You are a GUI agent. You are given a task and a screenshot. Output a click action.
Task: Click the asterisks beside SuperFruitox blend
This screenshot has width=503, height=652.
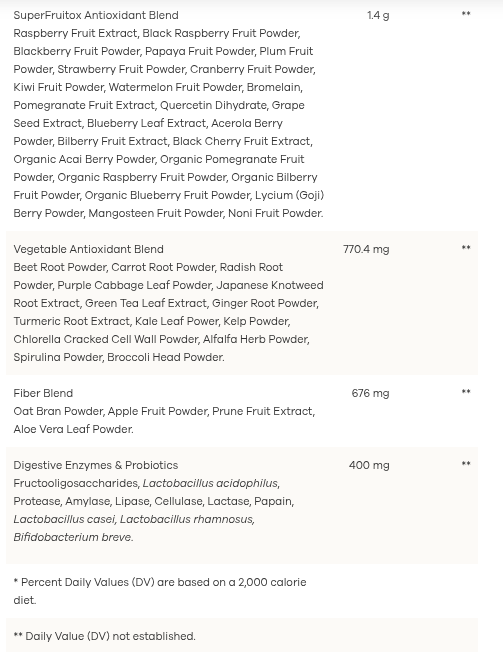[x=466, y=14]
